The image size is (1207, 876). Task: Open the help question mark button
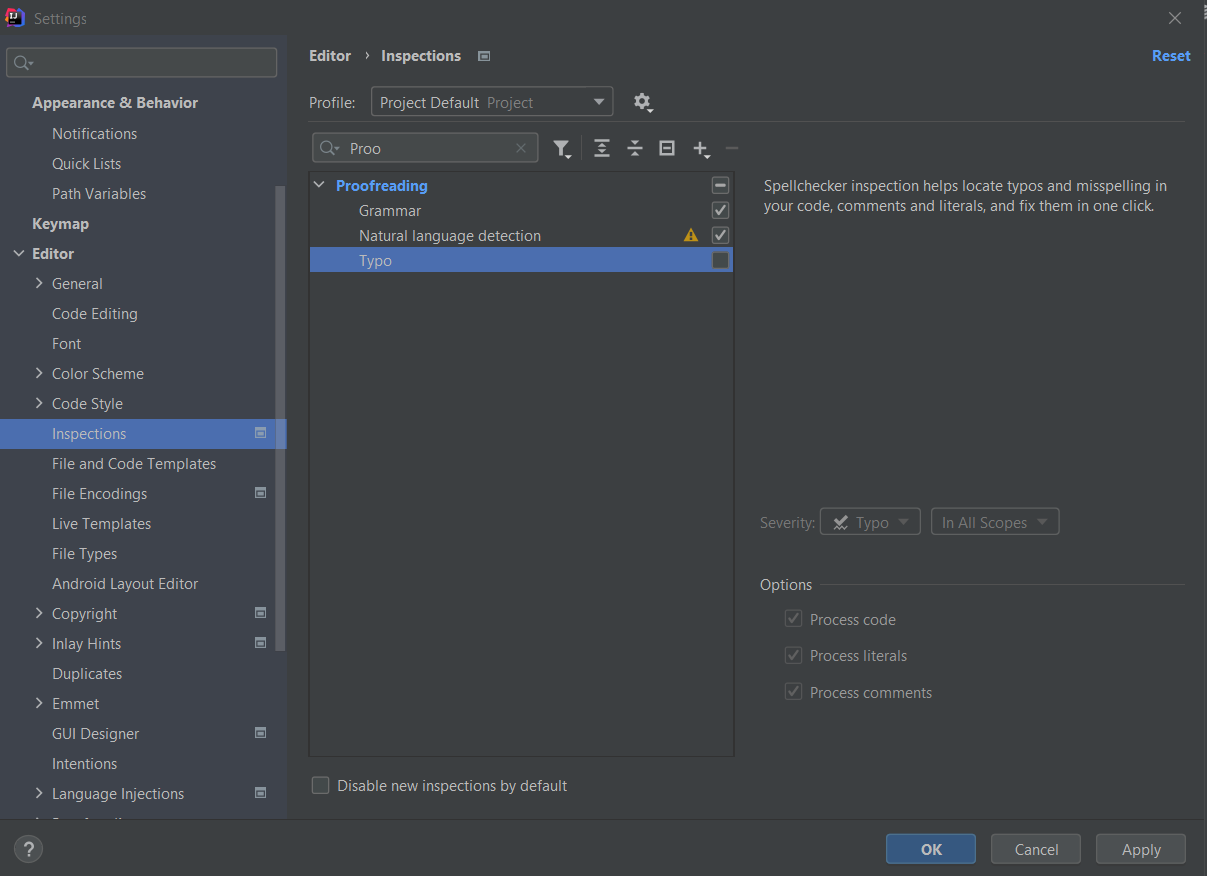click(28, 850)
